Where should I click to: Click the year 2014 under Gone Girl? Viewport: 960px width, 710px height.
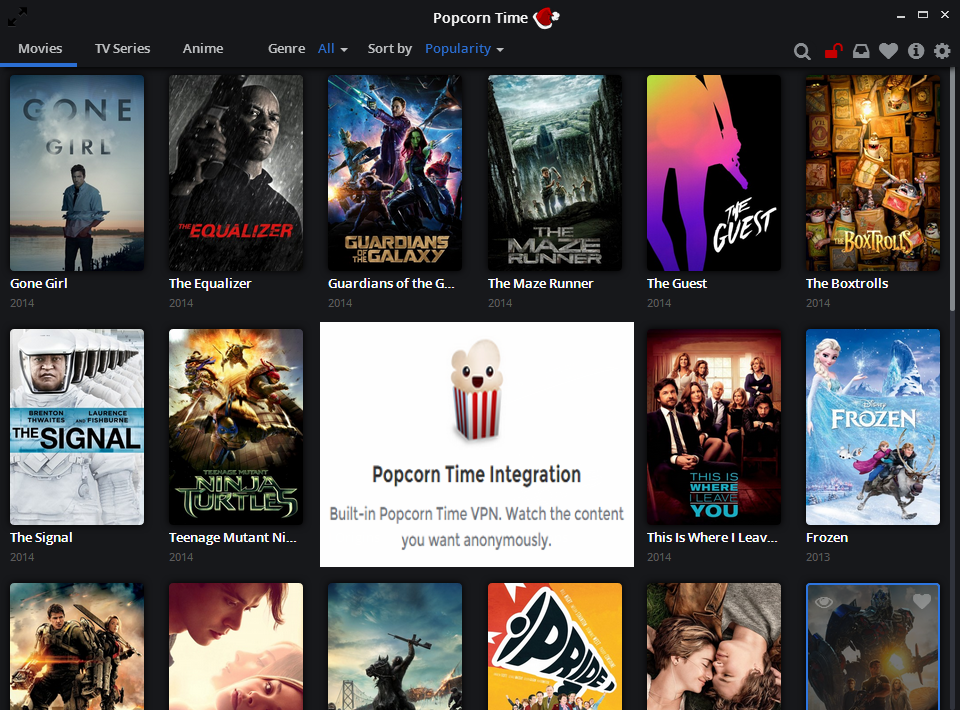(x=22, y=303)
